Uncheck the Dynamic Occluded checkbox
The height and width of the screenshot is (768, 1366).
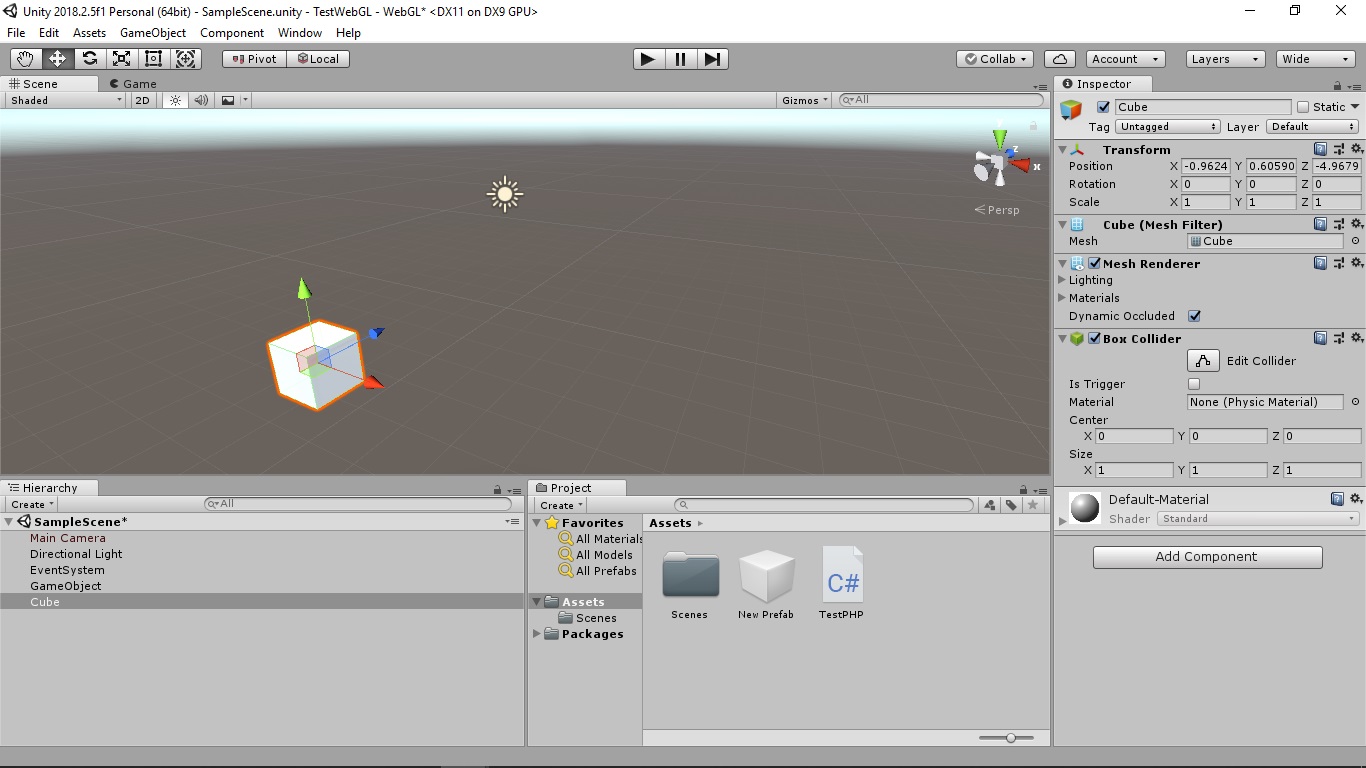pos(1194,316)
